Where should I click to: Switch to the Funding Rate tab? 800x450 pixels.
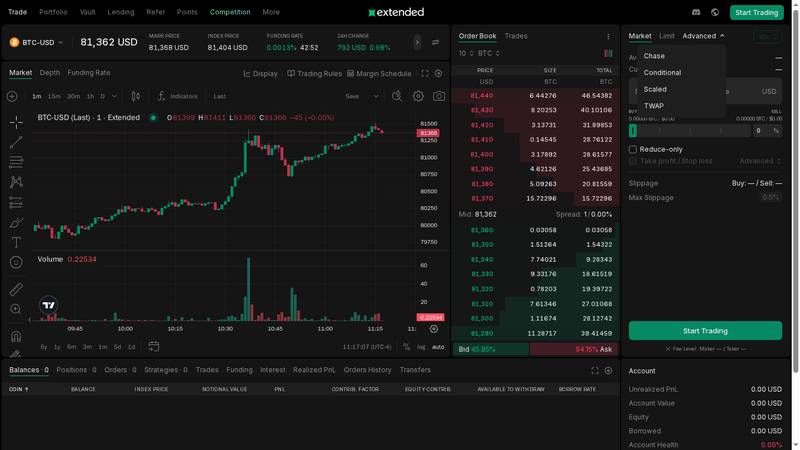[89, 72]
